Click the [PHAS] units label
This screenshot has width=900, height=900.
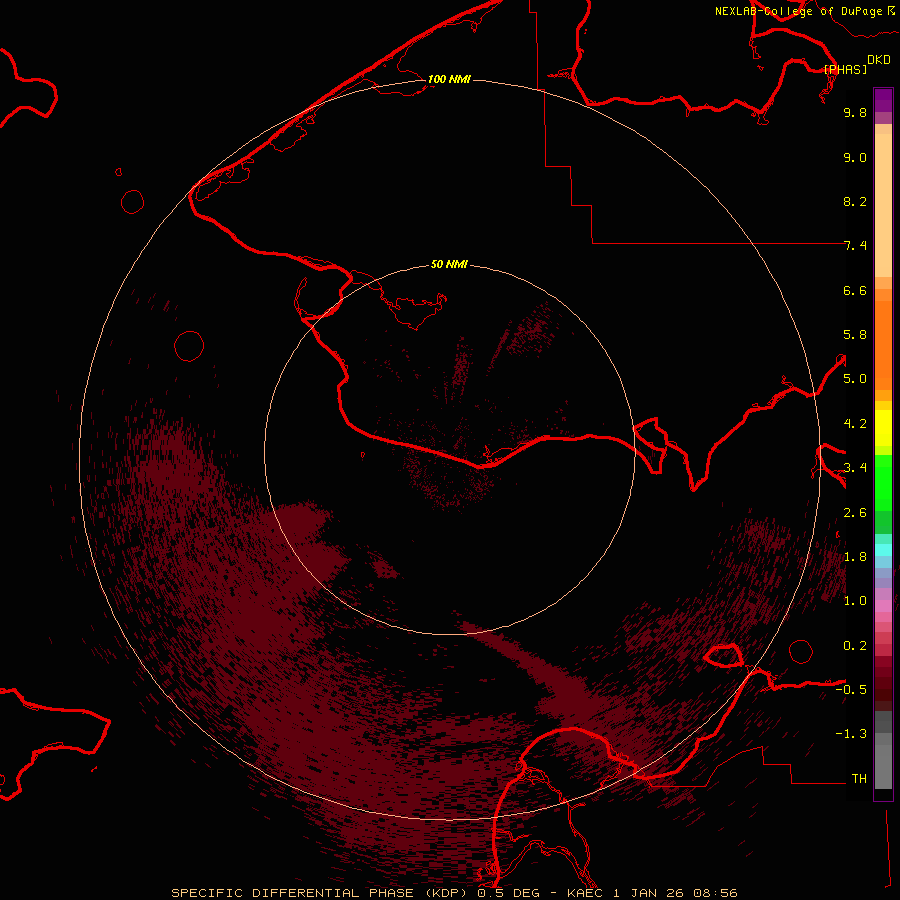point(845,69)
